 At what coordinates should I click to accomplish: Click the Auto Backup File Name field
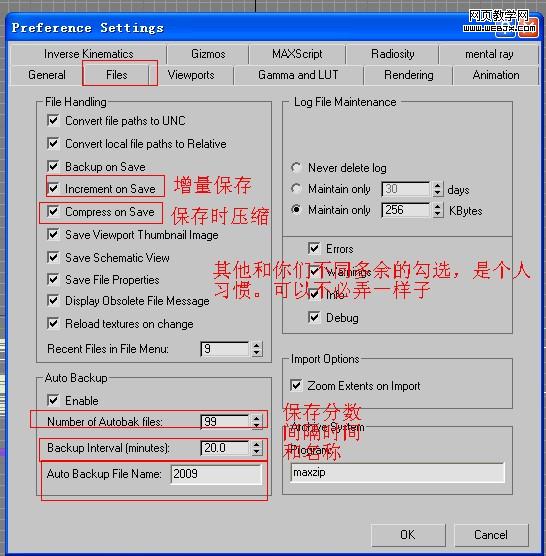point(216,474)
